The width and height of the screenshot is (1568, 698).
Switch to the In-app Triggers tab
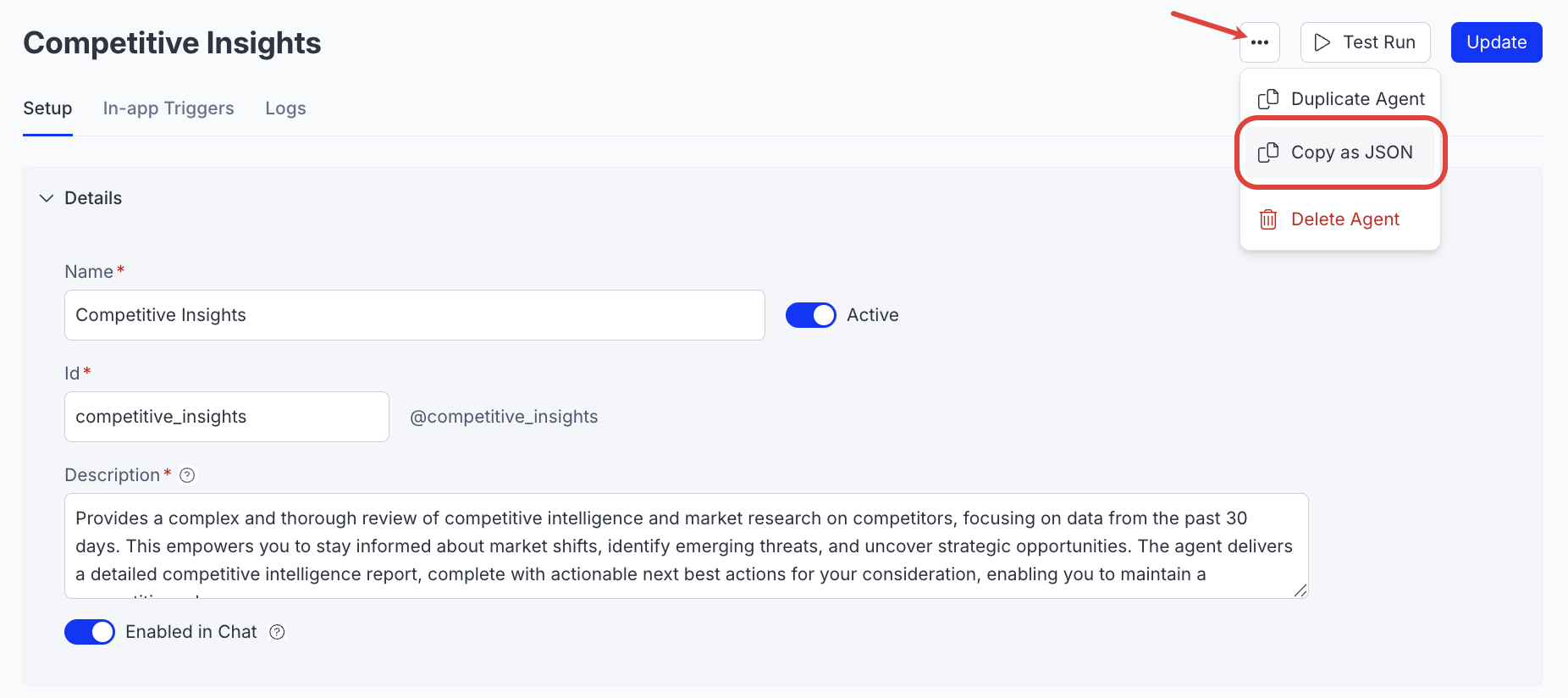[168, 108]
